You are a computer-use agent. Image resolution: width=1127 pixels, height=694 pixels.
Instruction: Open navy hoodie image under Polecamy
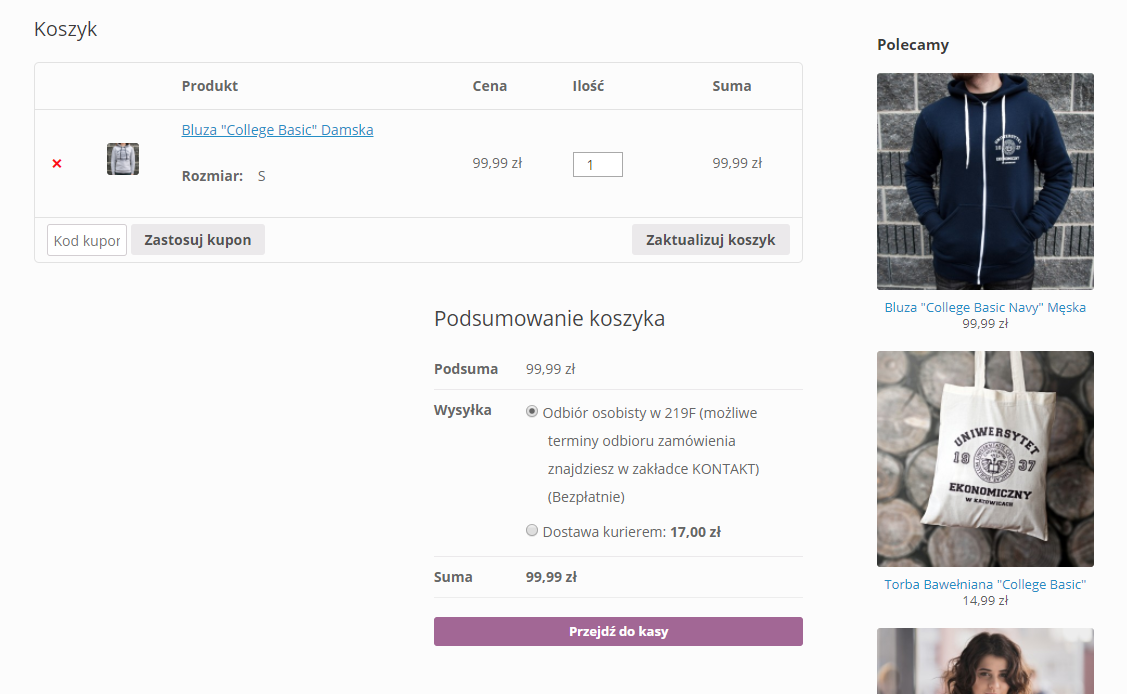pyautogui.click(x=985, y=181)
